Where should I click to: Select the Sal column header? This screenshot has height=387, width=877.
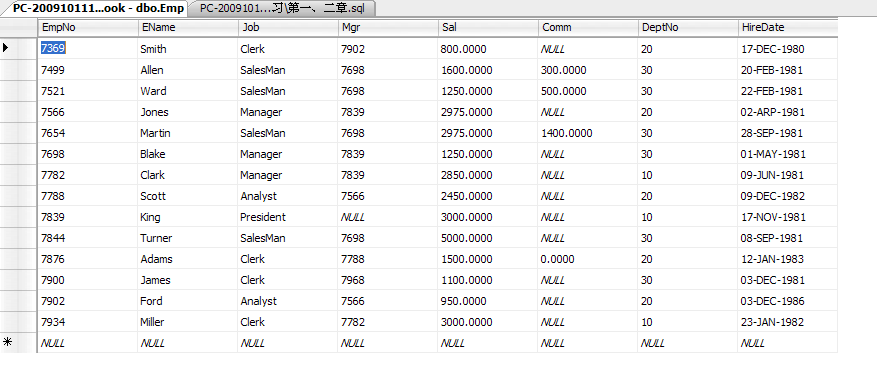(x=488, y=27)
